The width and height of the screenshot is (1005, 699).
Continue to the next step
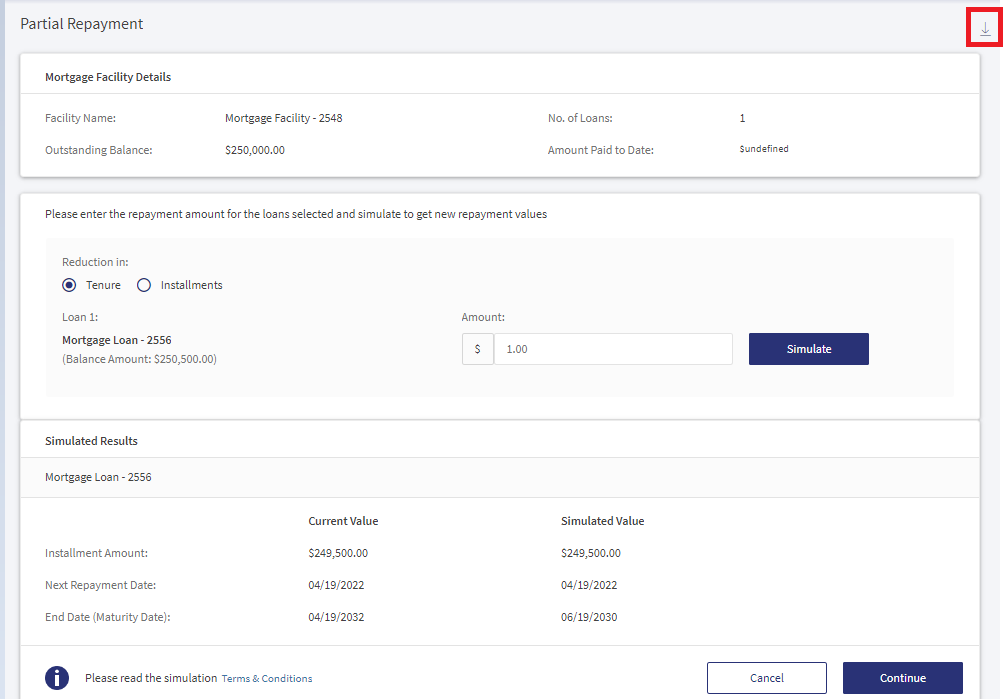pyautogui.click(x=902, y=678)
